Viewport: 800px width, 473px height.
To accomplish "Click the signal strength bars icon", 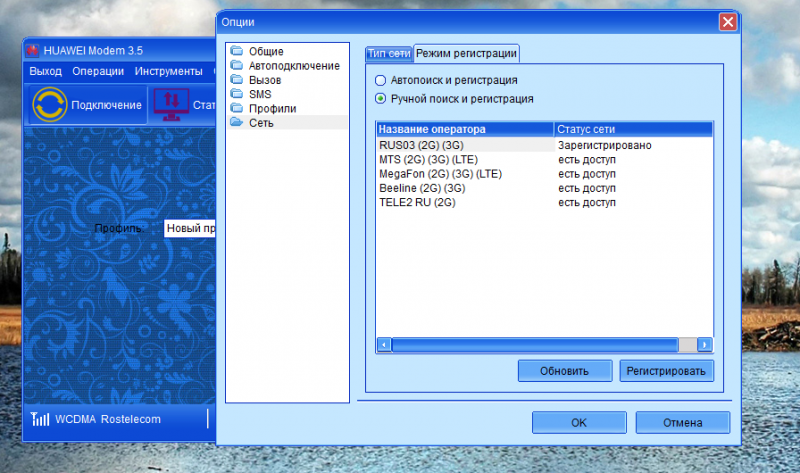I will (39, 418).
